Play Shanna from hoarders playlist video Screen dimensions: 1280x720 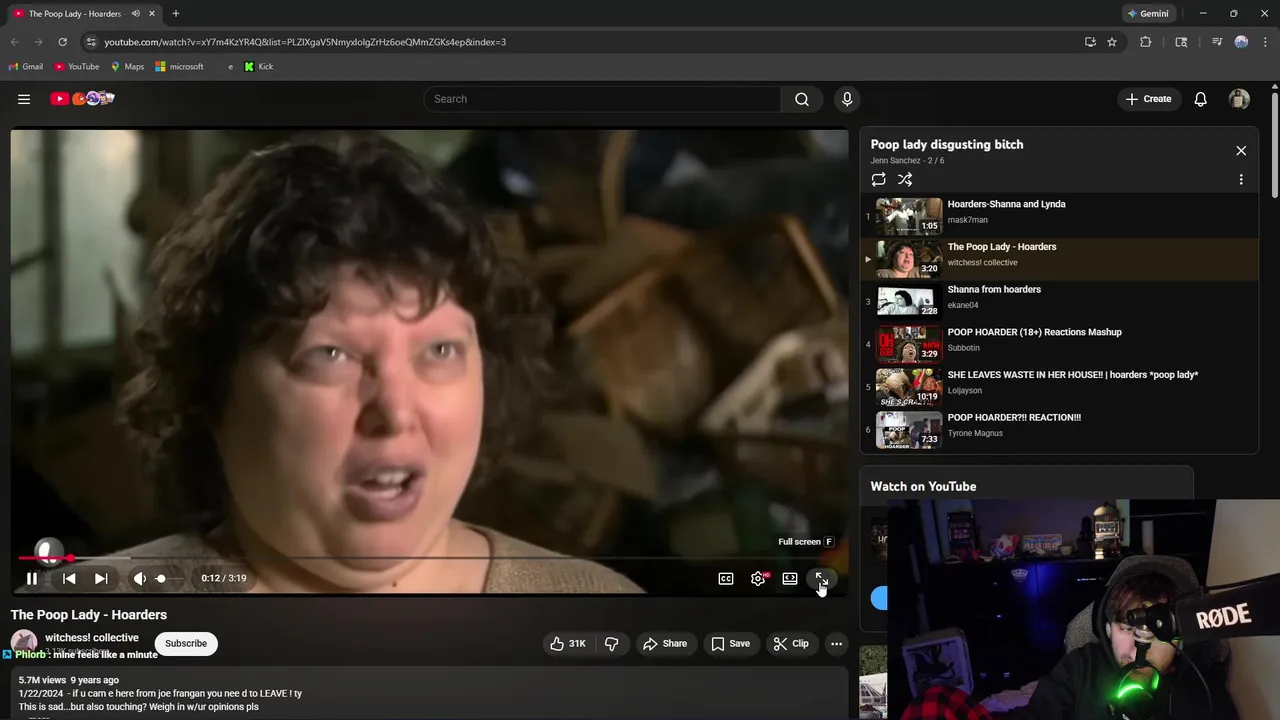click(1059, 301)
